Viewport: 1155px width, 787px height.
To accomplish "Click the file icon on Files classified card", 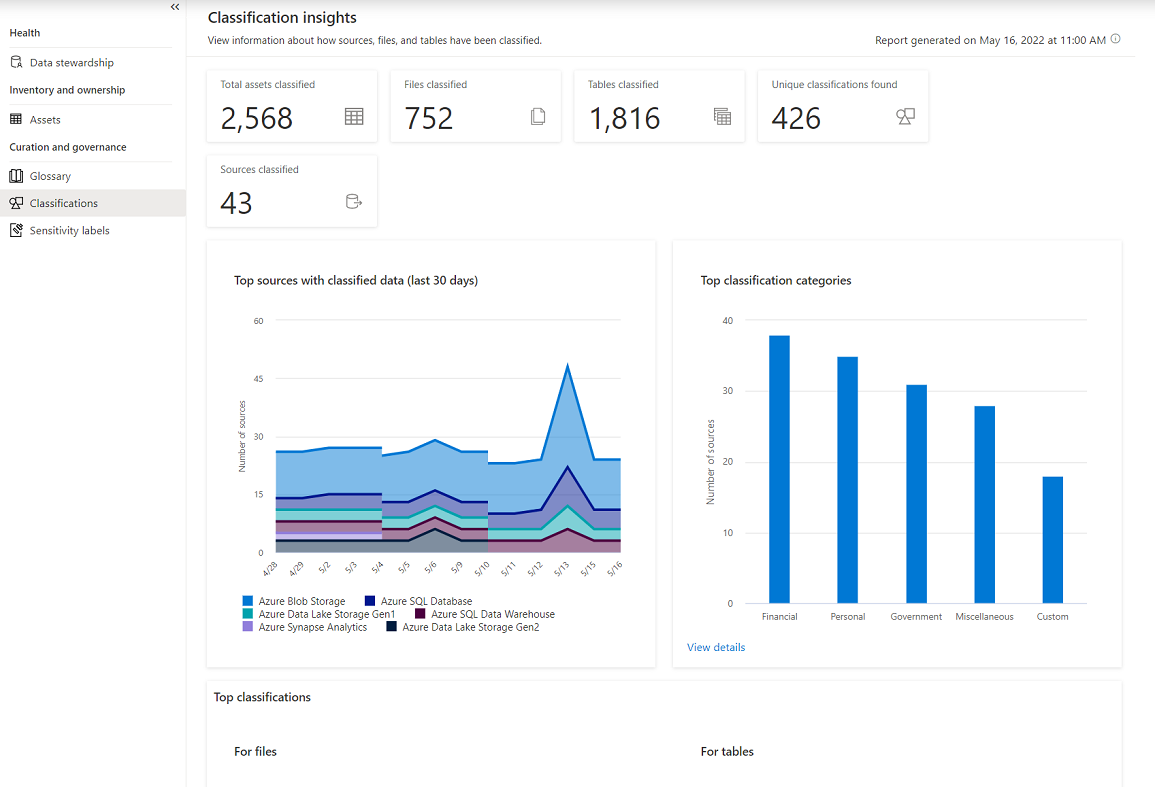I will [x=538, y=116].
